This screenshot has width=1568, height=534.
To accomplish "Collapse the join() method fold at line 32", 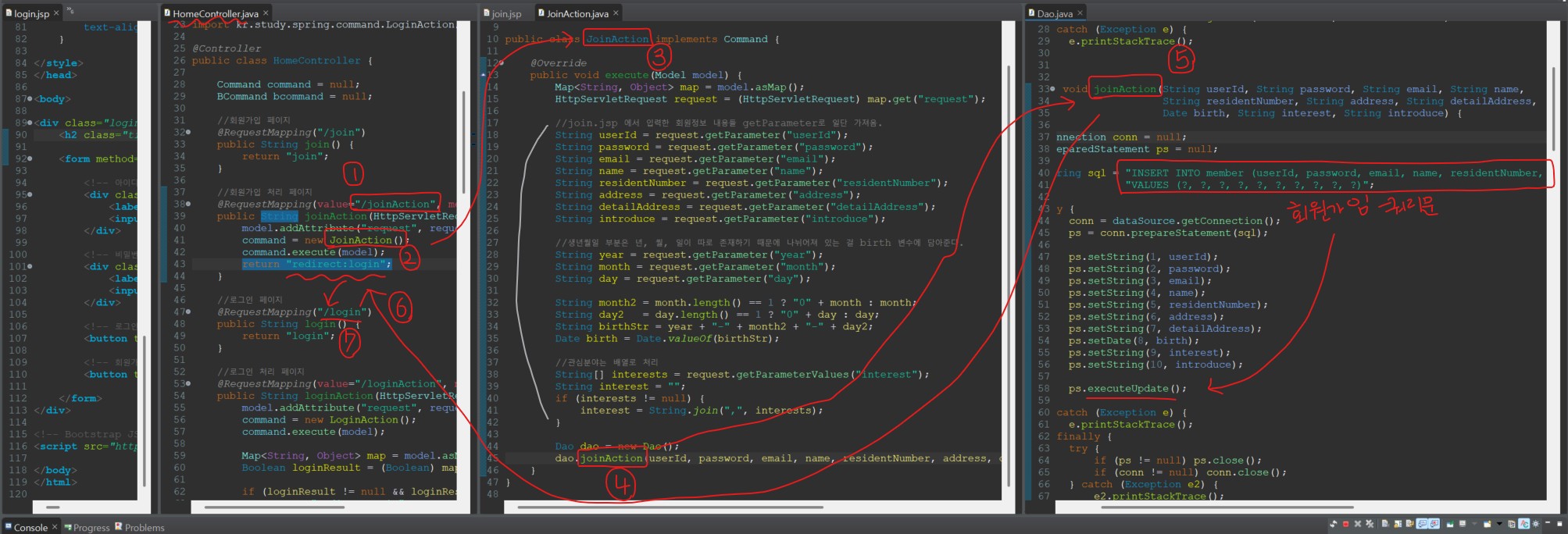I will [x=188, y=132].
